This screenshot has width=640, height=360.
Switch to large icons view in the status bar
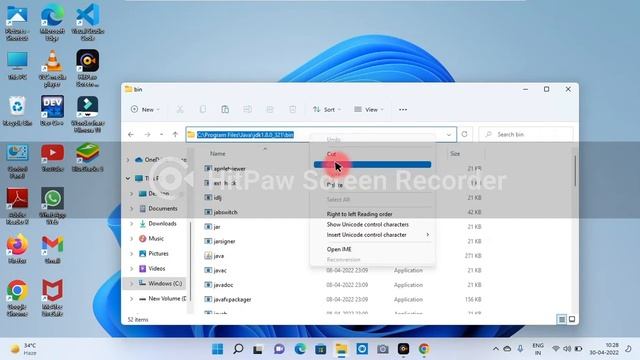(572, 319)
